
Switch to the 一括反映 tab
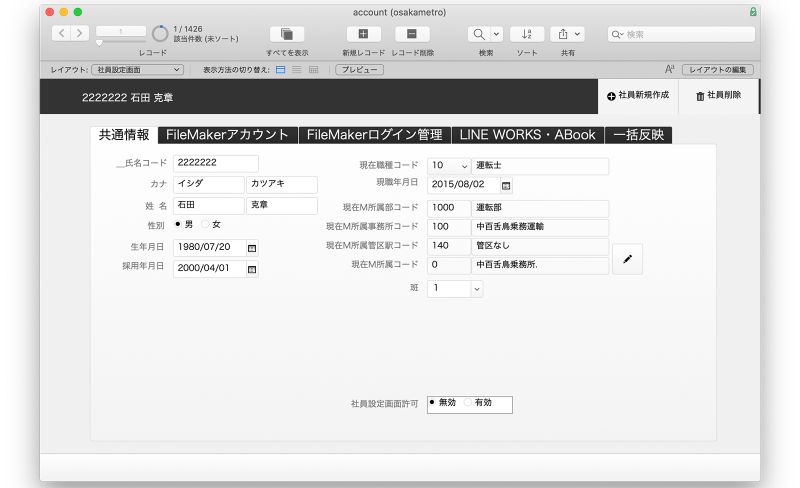(638, 135)
